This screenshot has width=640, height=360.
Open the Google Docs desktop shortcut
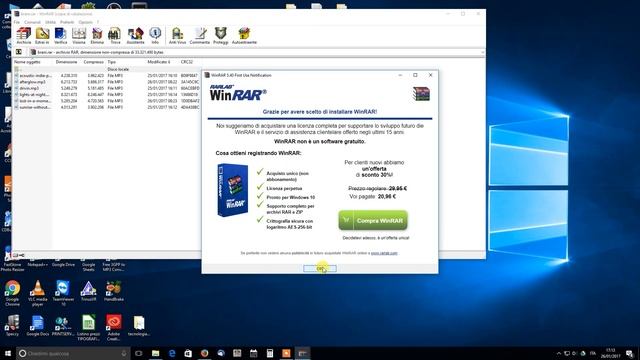pos(38,325)
